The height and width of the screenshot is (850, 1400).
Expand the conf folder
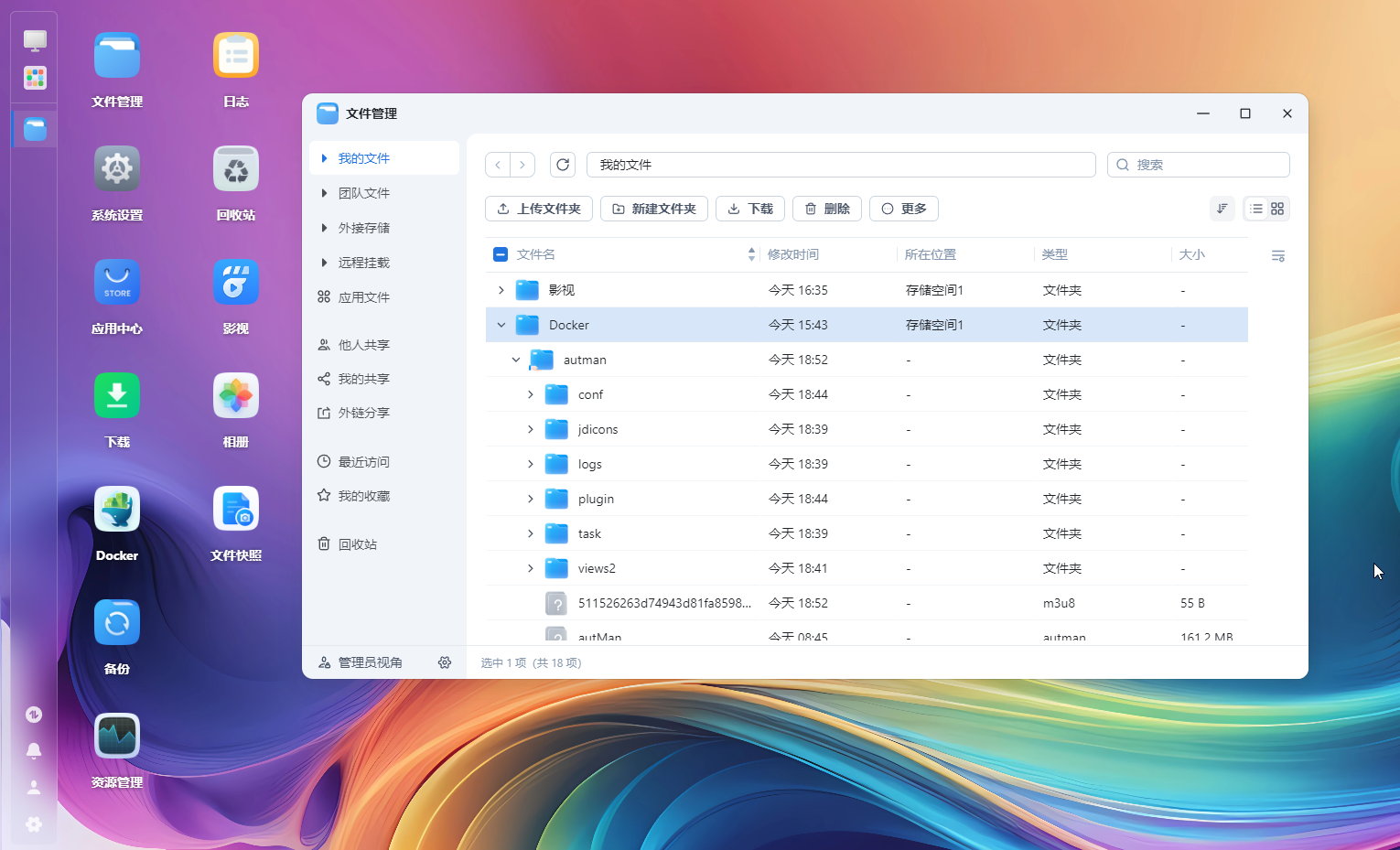(x=531, y=394)
